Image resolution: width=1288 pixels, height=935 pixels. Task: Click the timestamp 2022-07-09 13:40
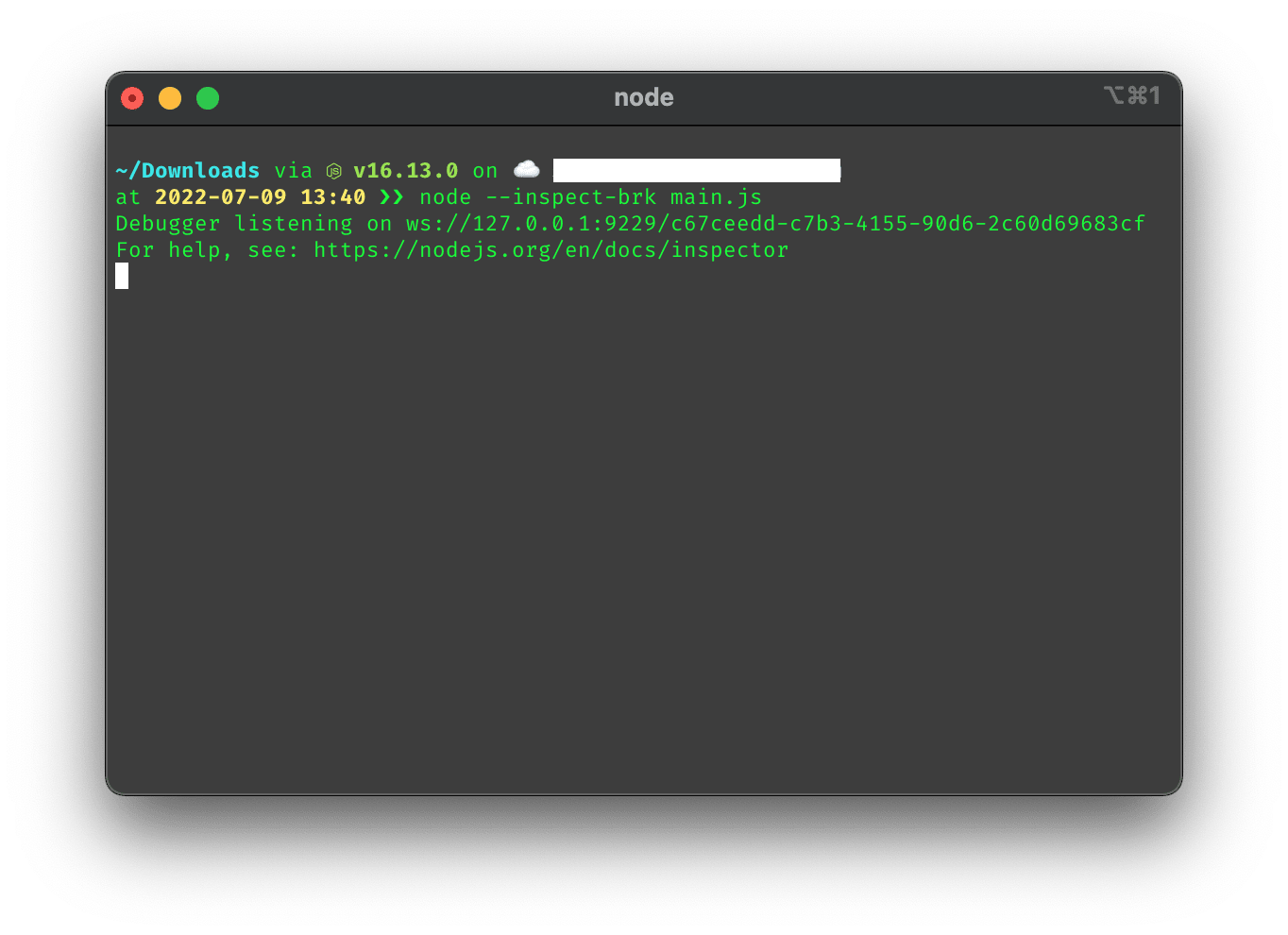[257, 196]
